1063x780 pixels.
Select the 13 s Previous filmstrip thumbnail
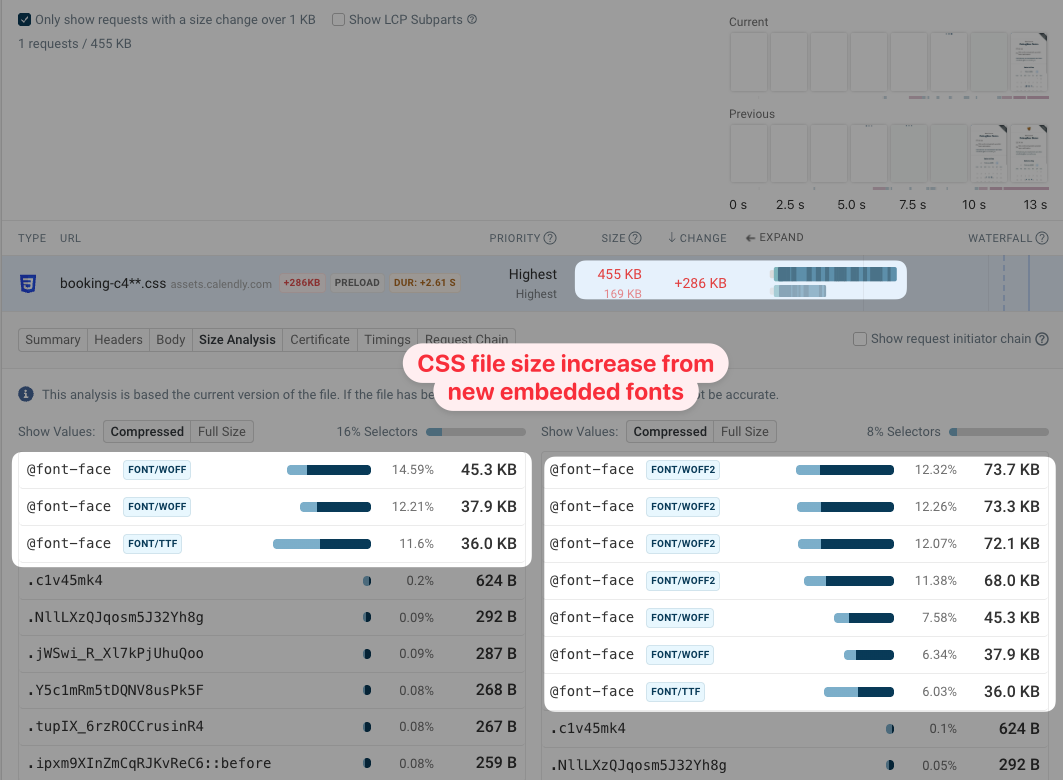1031,153
